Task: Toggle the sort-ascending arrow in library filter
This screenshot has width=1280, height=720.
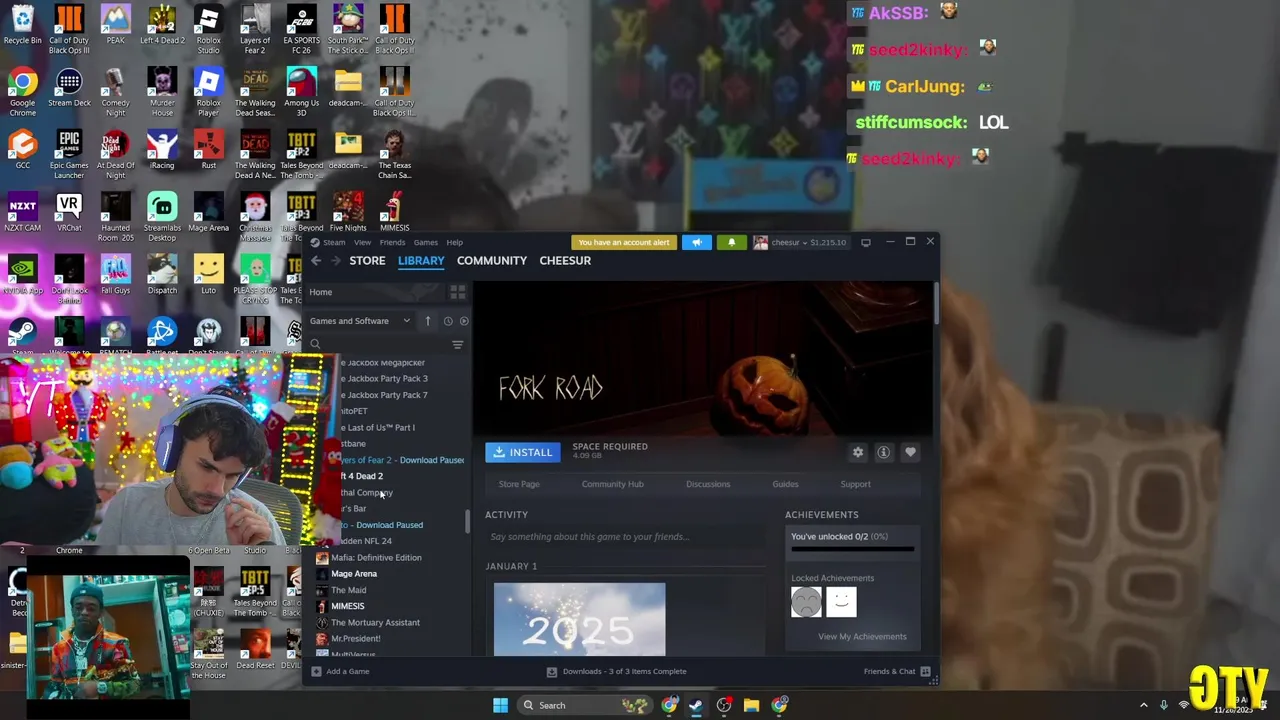Action: [427, 321]
